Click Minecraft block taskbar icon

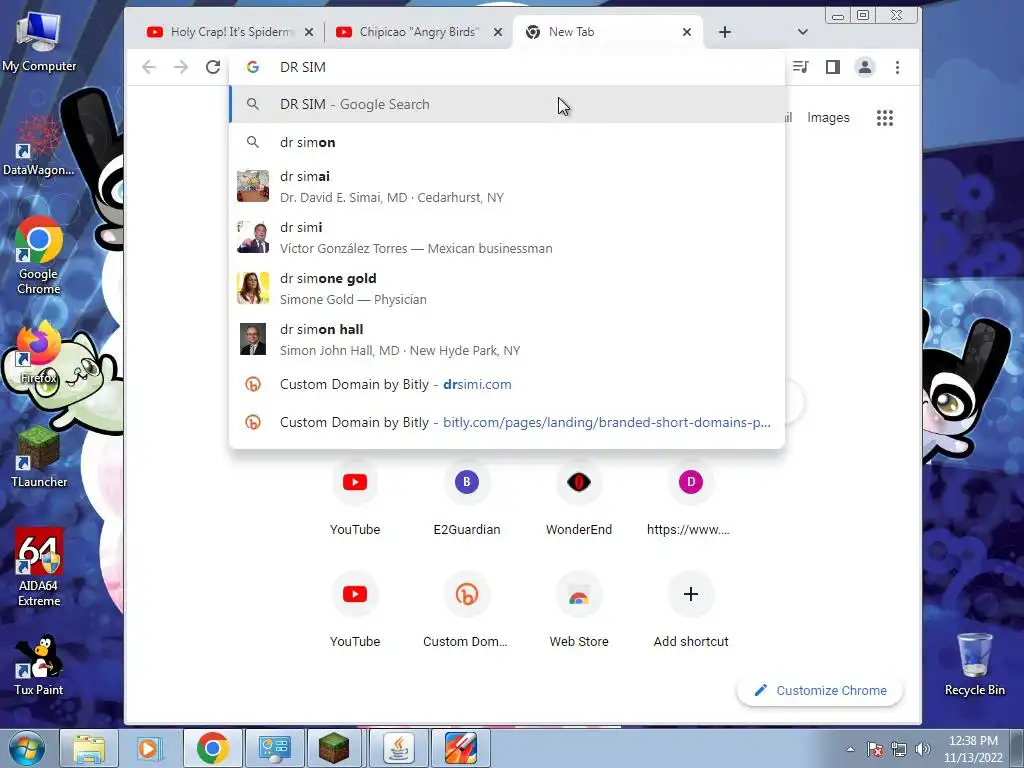pos(334,748)
